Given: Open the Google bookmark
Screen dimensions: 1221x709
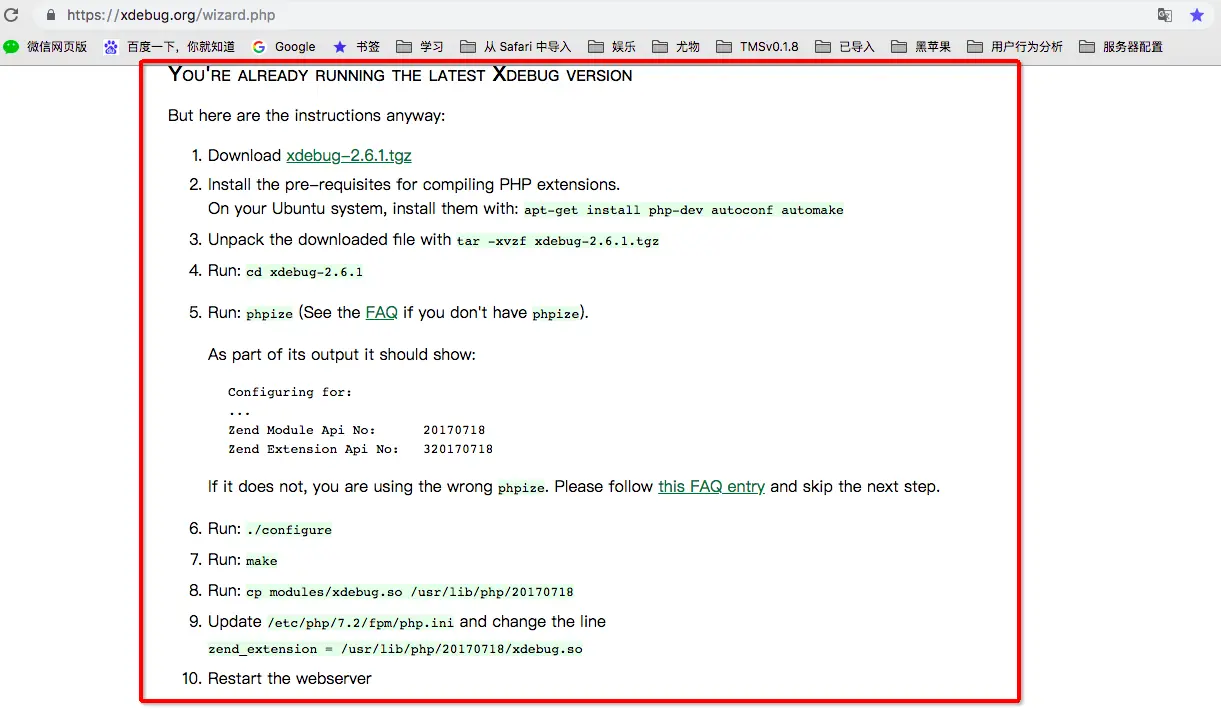Looking at the screenshot, I should point(284,46).
